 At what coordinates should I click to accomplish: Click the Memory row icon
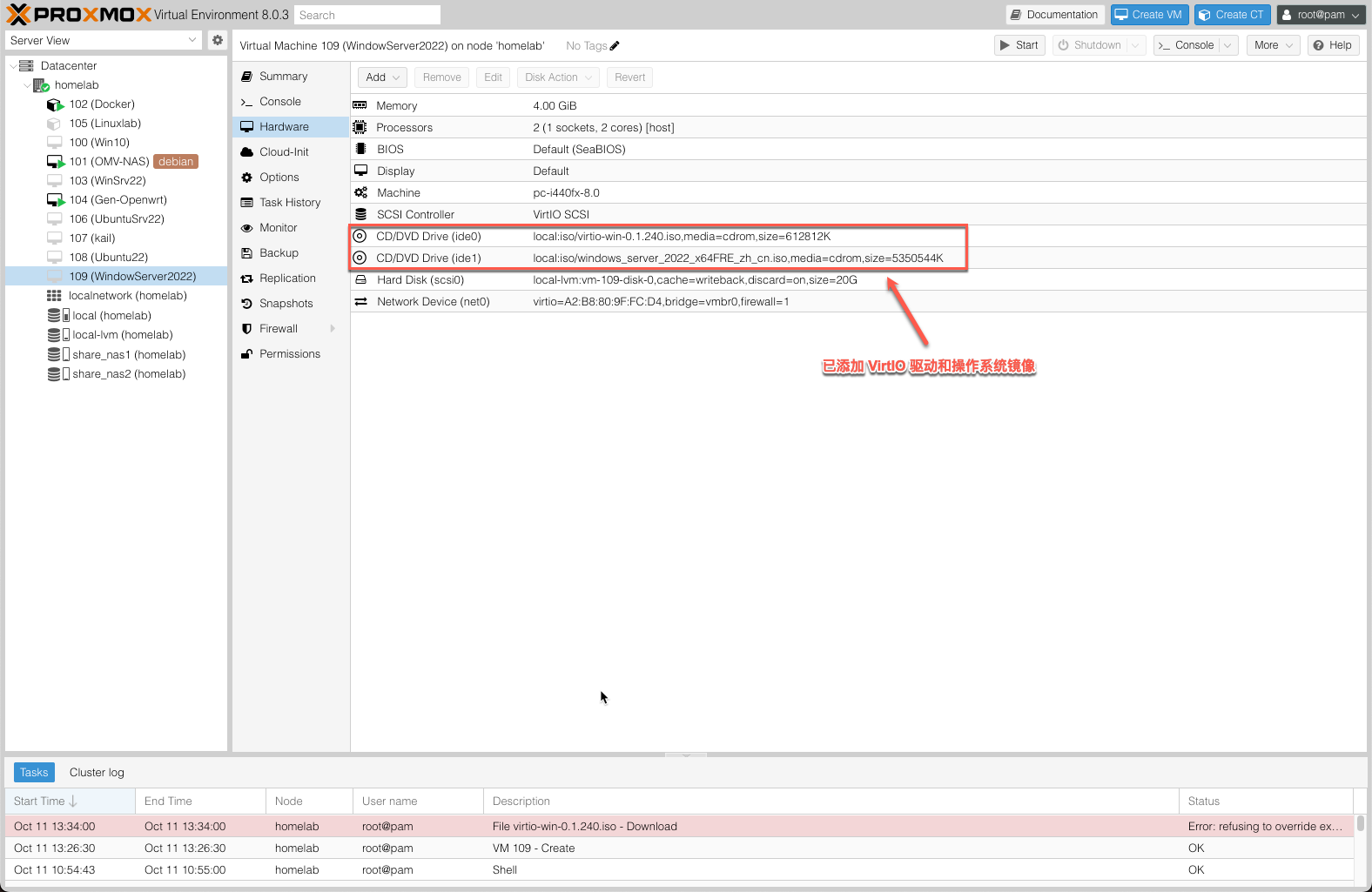click(360, 106)
